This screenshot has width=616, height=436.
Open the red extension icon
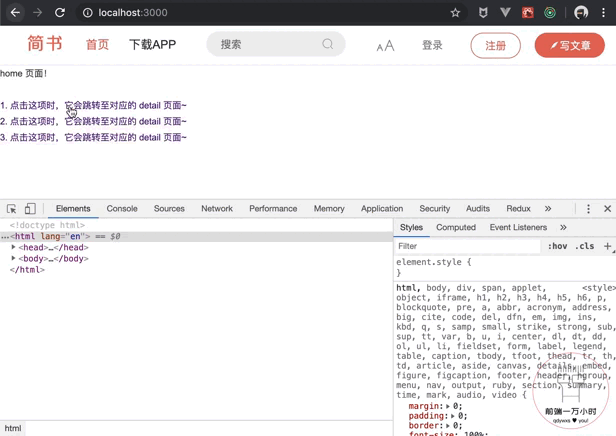point(528,13)
